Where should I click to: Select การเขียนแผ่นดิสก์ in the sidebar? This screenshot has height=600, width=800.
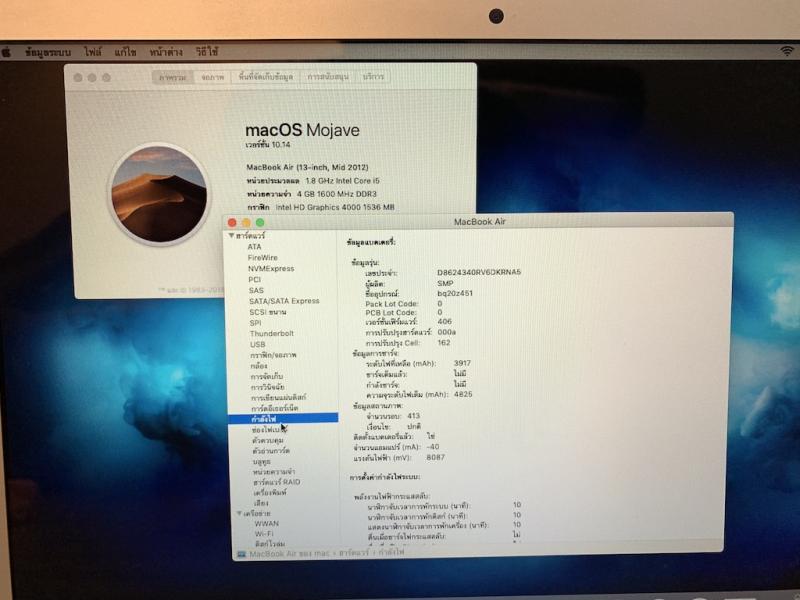279,397
